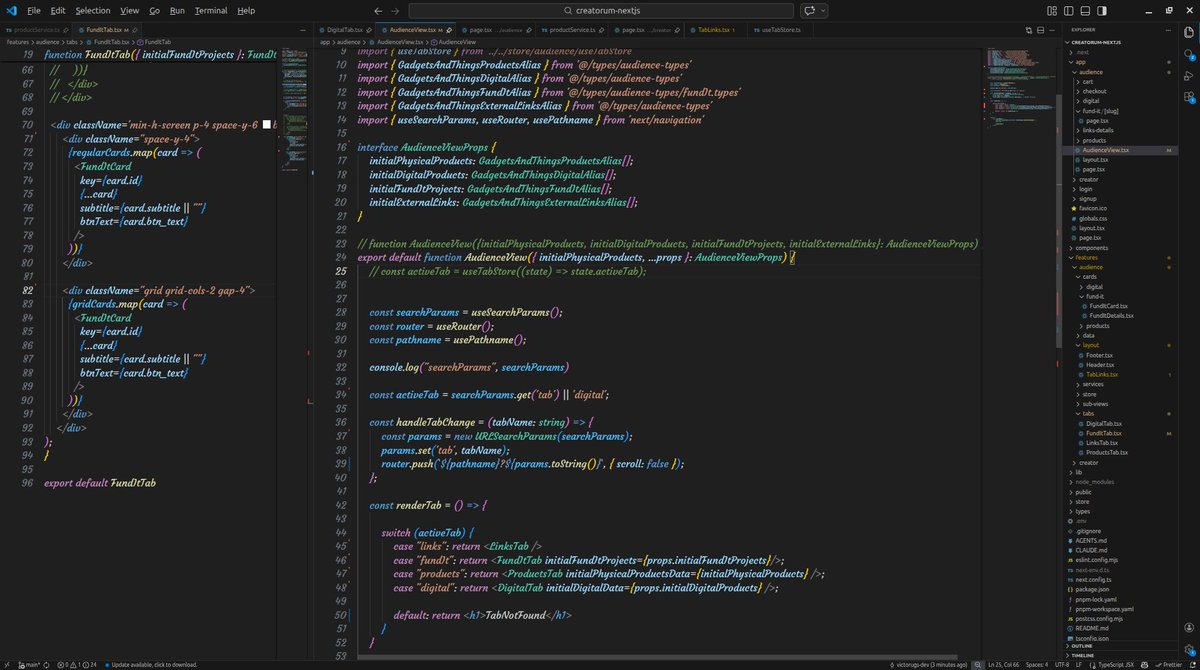Open the File menu
The width and height of the screenshot is (1200, 670).
[x=34, y=10]
